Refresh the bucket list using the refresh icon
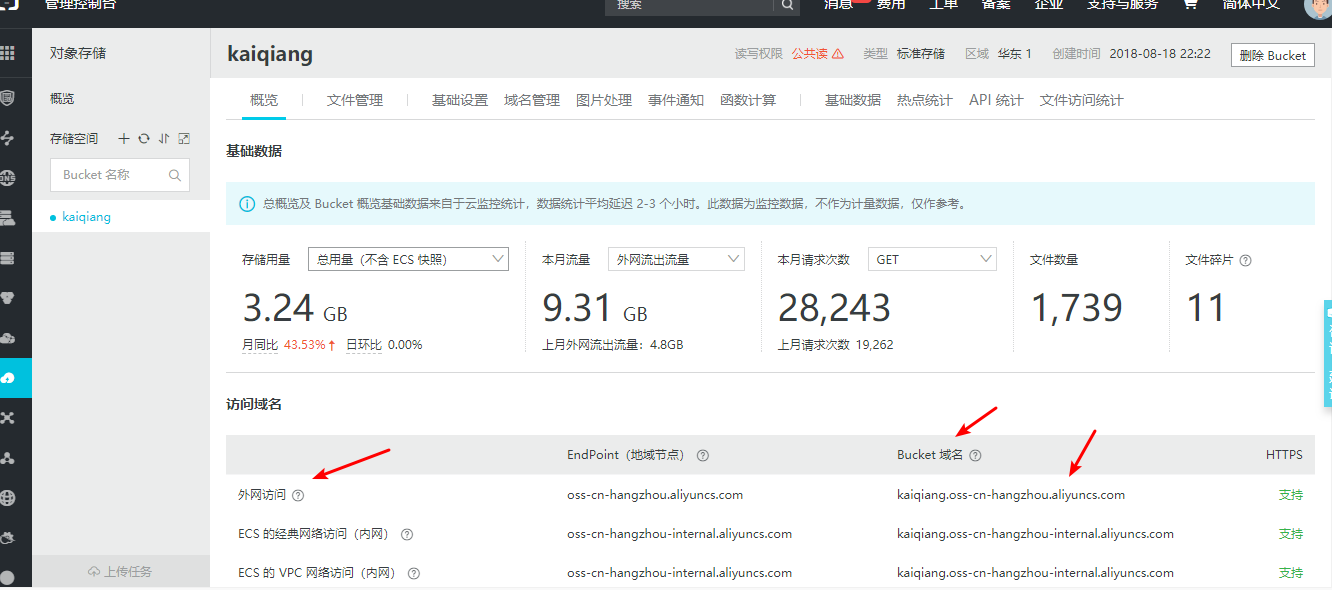Image resolution: width=1332 pixels, height=590 pixels. click(x=143, y=138)
